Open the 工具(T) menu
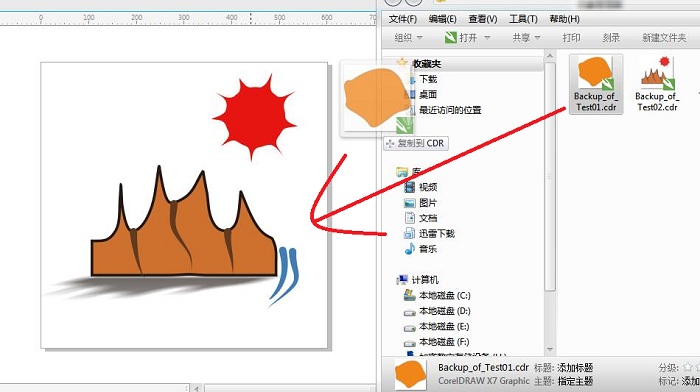This screenshot has height=392, width=700. tap(523, 19)
